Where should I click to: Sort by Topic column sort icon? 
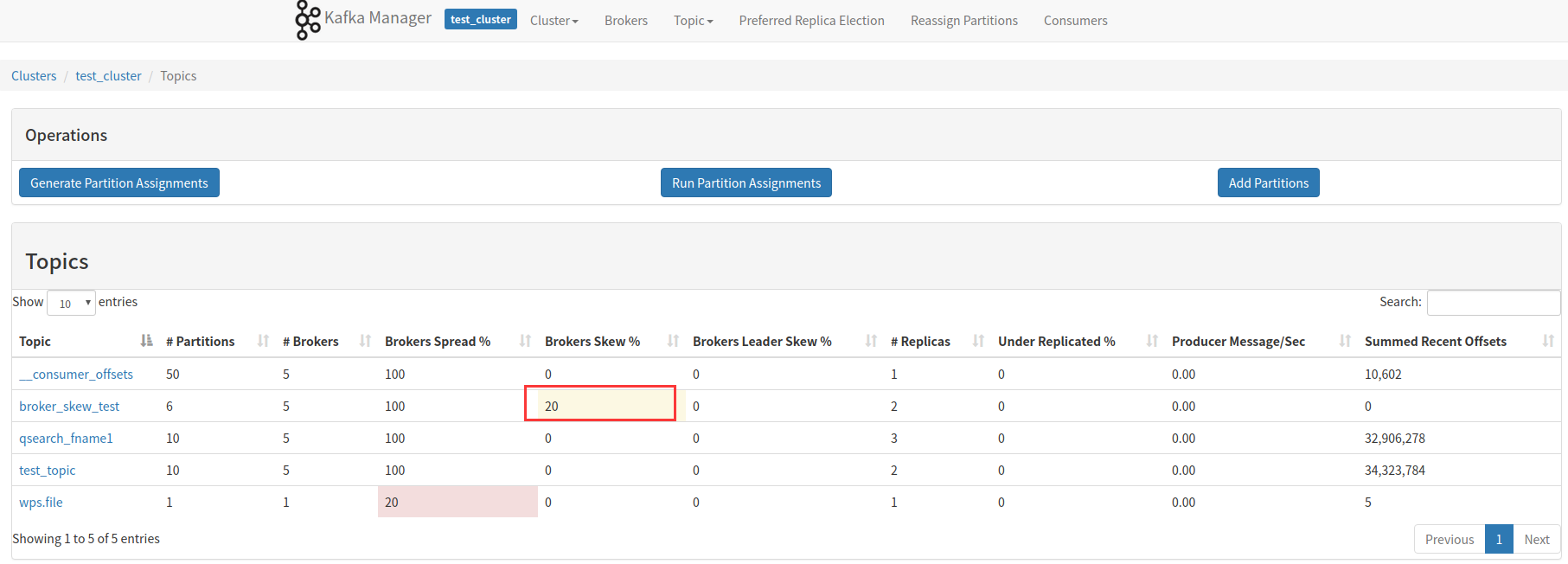coord(147,341)
